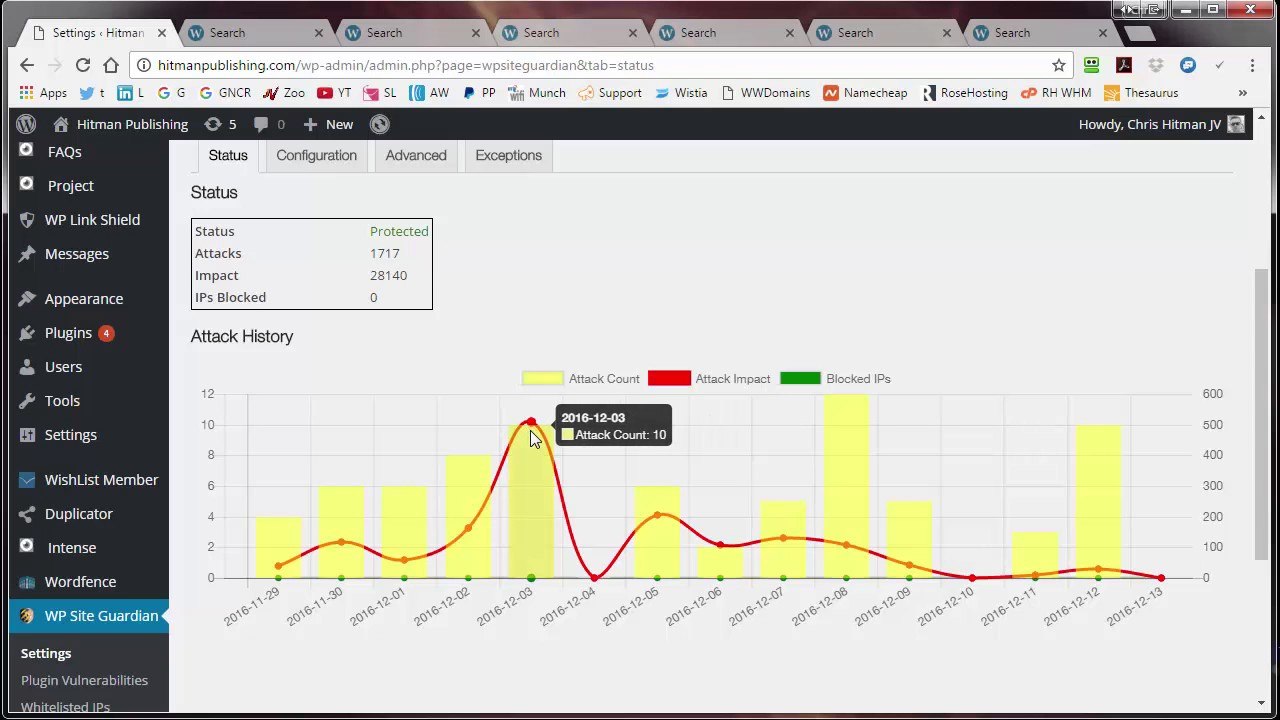Open Plugin Vulnerabilities submenu

point(84,680)
